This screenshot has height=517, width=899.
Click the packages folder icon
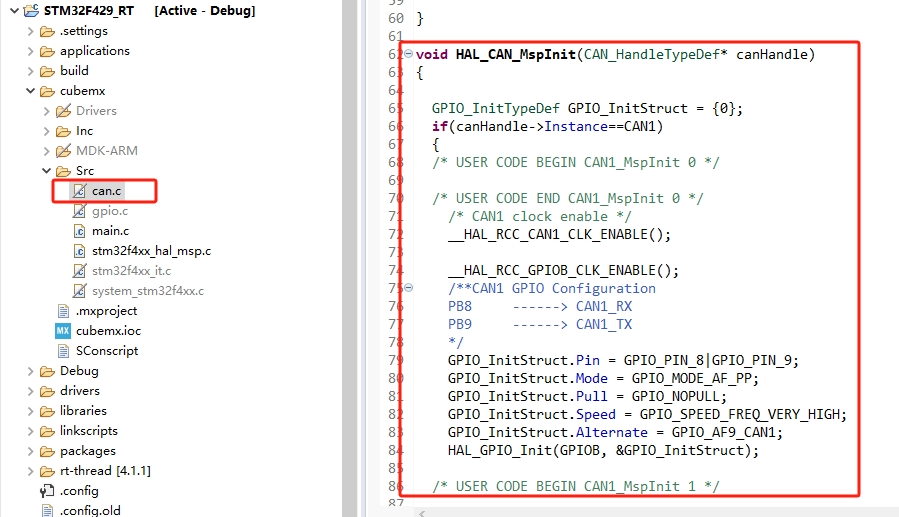[x=47, y=451]
